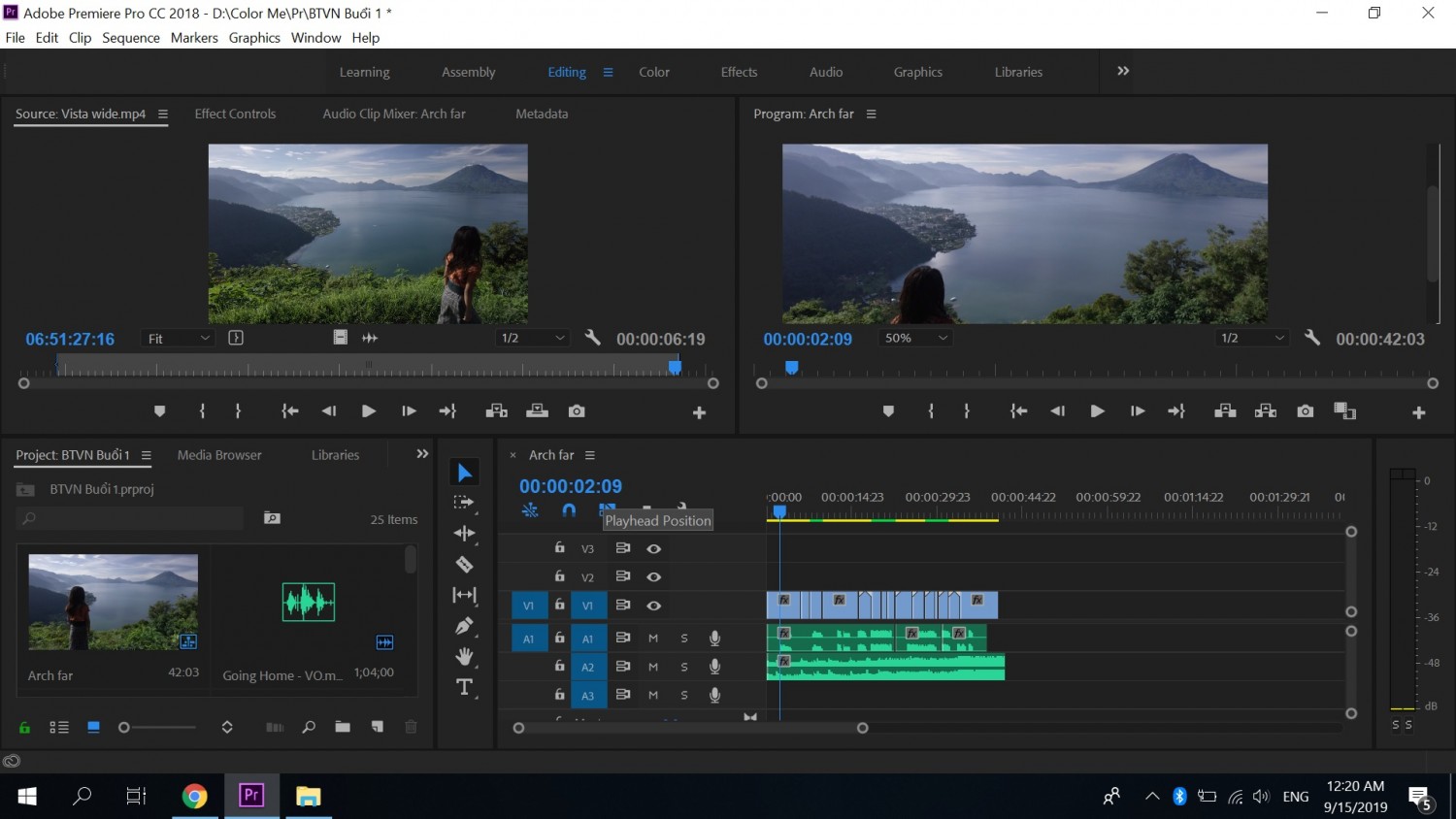Go to In point in Source monitor
Image resolution: width=1456 pixels, height=819 pixels.
click(x=289, y=411)
